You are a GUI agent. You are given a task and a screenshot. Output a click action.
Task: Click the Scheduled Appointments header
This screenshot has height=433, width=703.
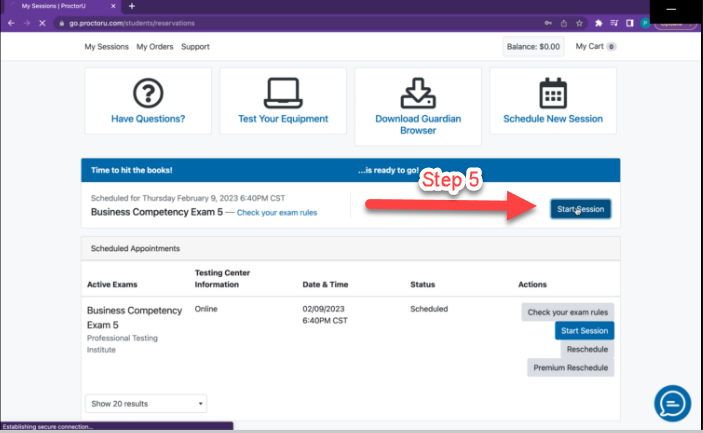click(x=135, y=248)
